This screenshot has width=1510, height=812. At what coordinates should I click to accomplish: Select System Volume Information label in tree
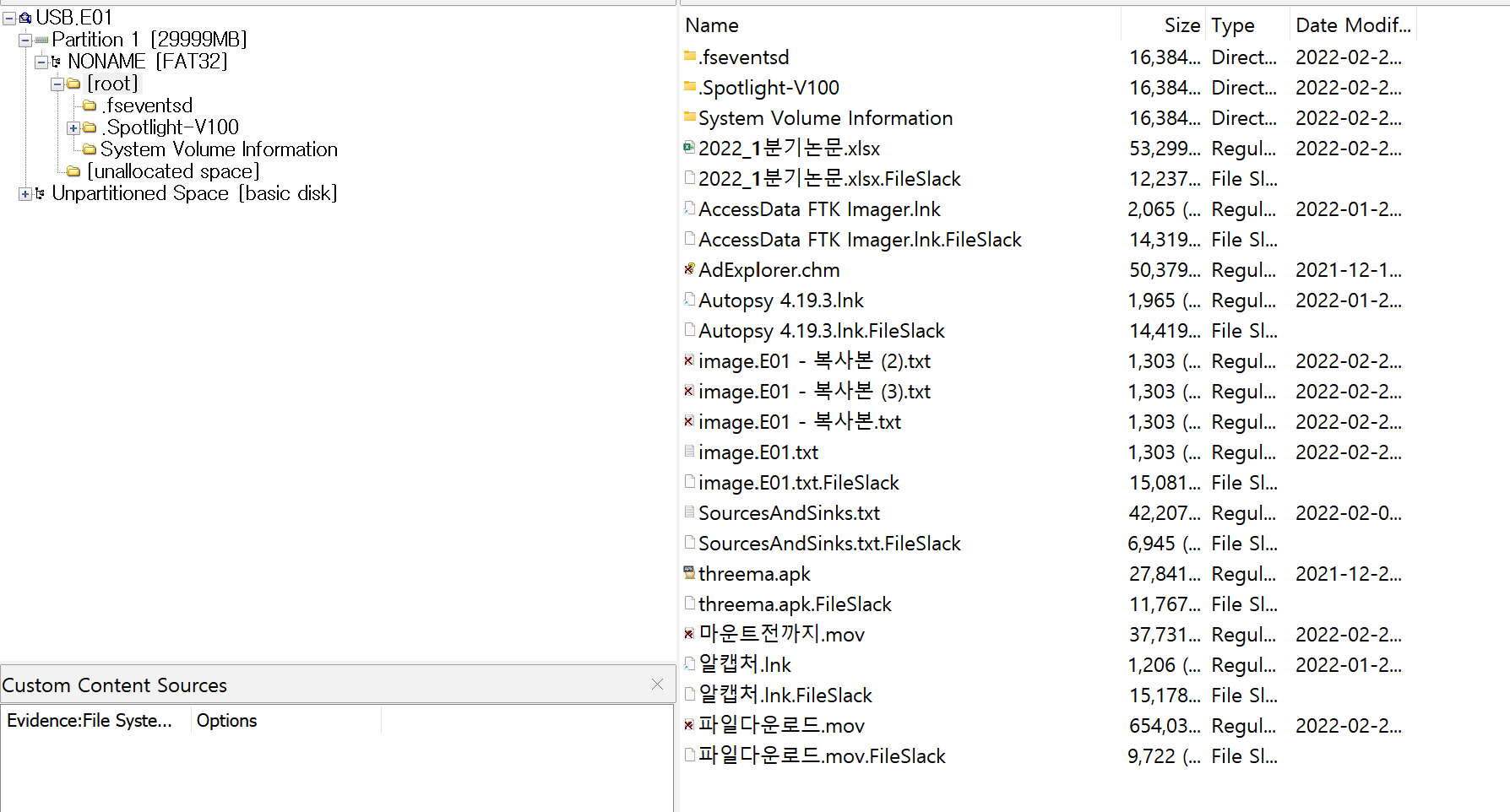(x=219, y=149)
